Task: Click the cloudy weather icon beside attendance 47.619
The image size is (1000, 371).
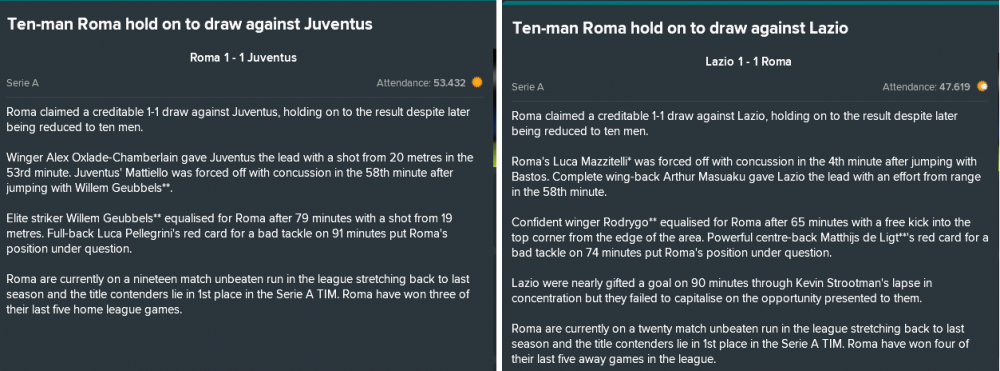Action: point(982,87)
